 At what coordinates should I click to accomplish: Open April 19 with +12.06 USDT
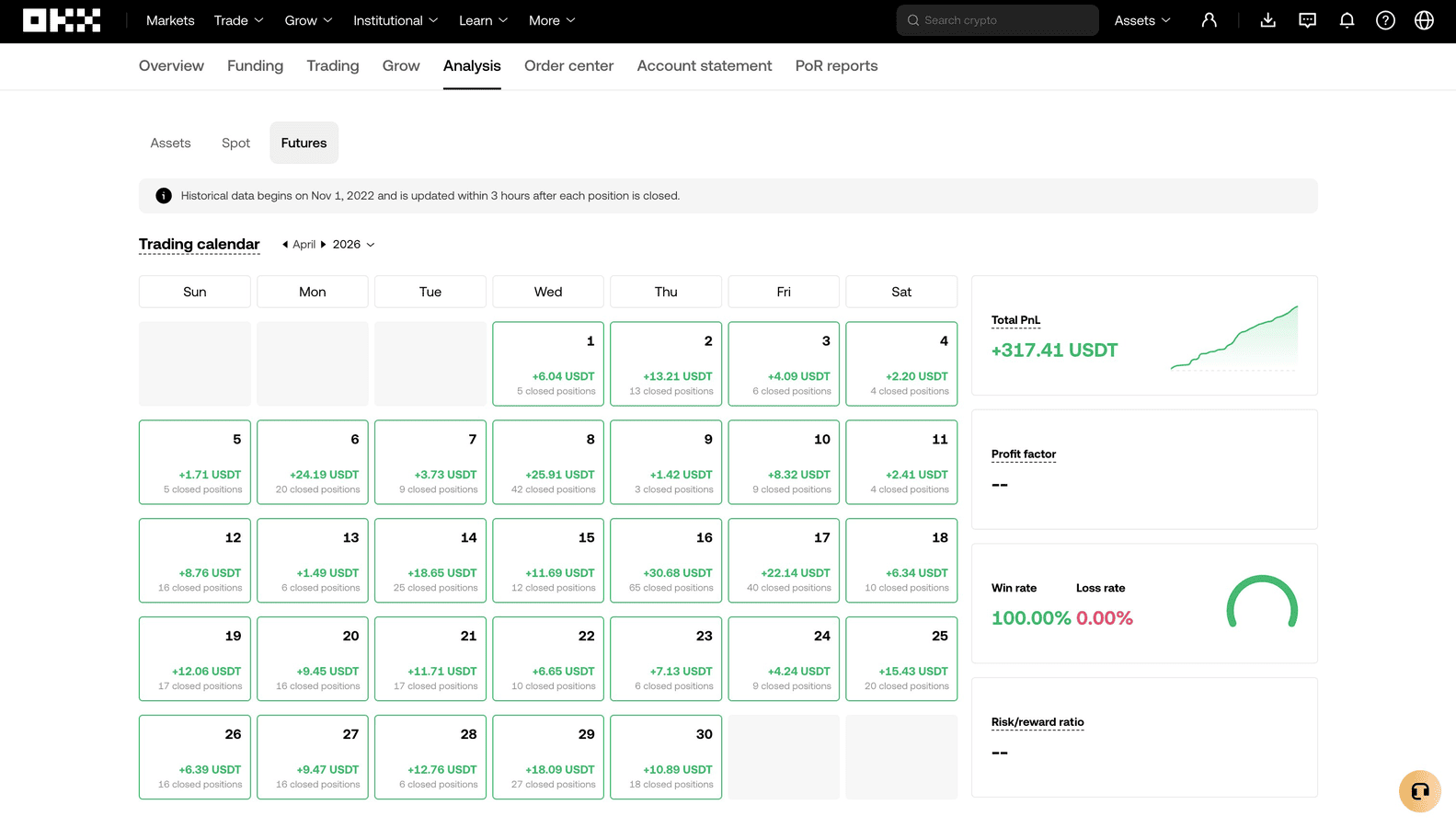click(195, 659)
